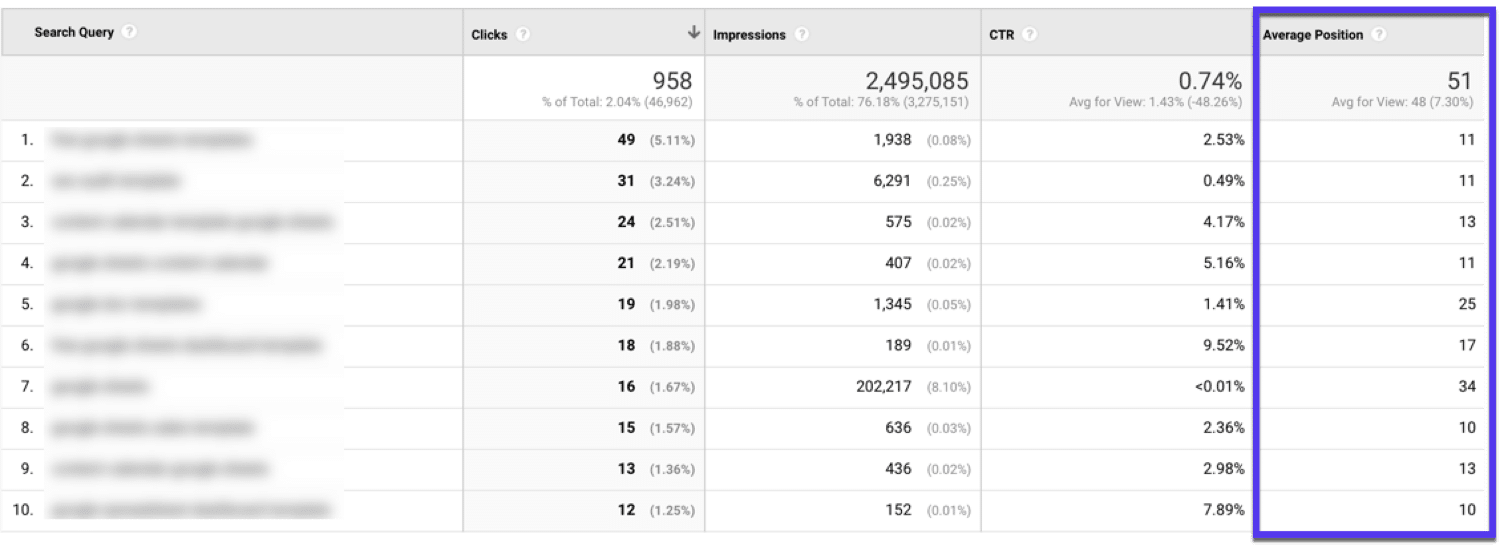
Task: Open the Impressions help question mark
Action: tap(801, 34)
